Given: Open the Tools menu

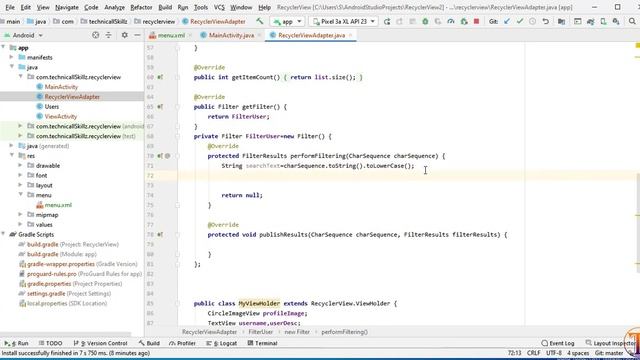Looking at the screenshot, I should click(x=201, y=7).
